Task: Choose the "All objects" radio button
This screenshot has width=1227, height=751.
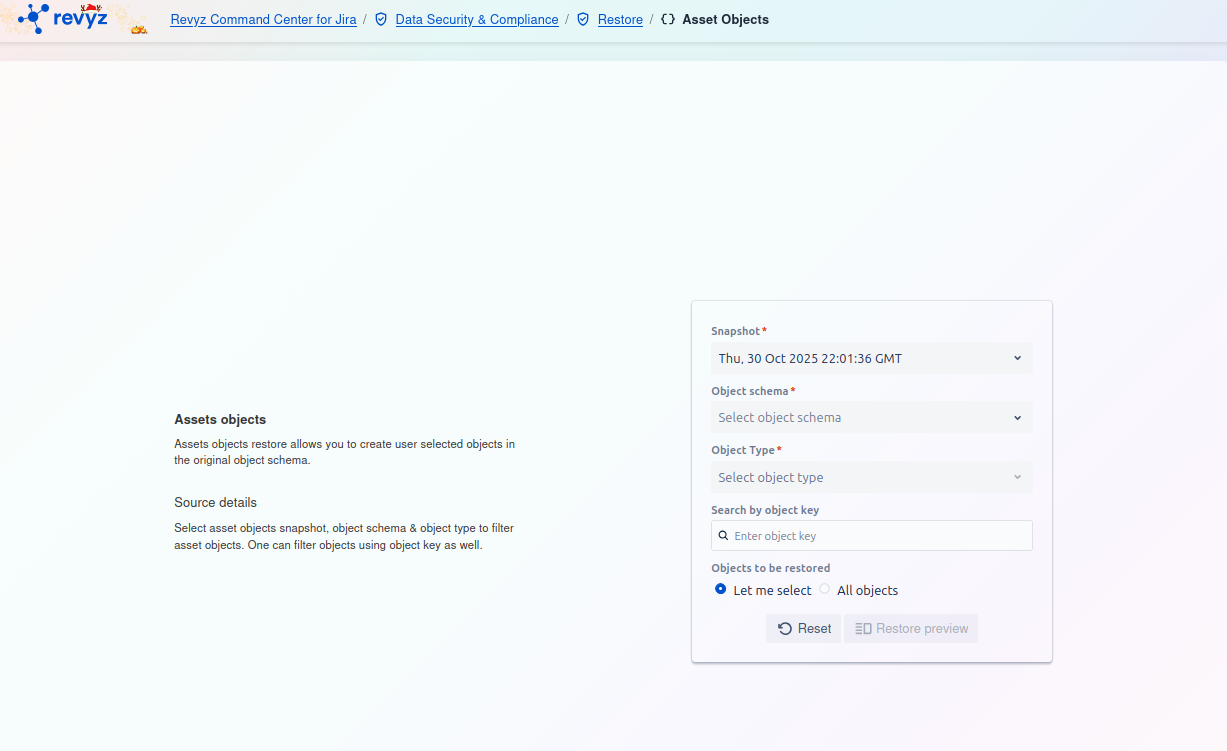Action: (825, 590)
